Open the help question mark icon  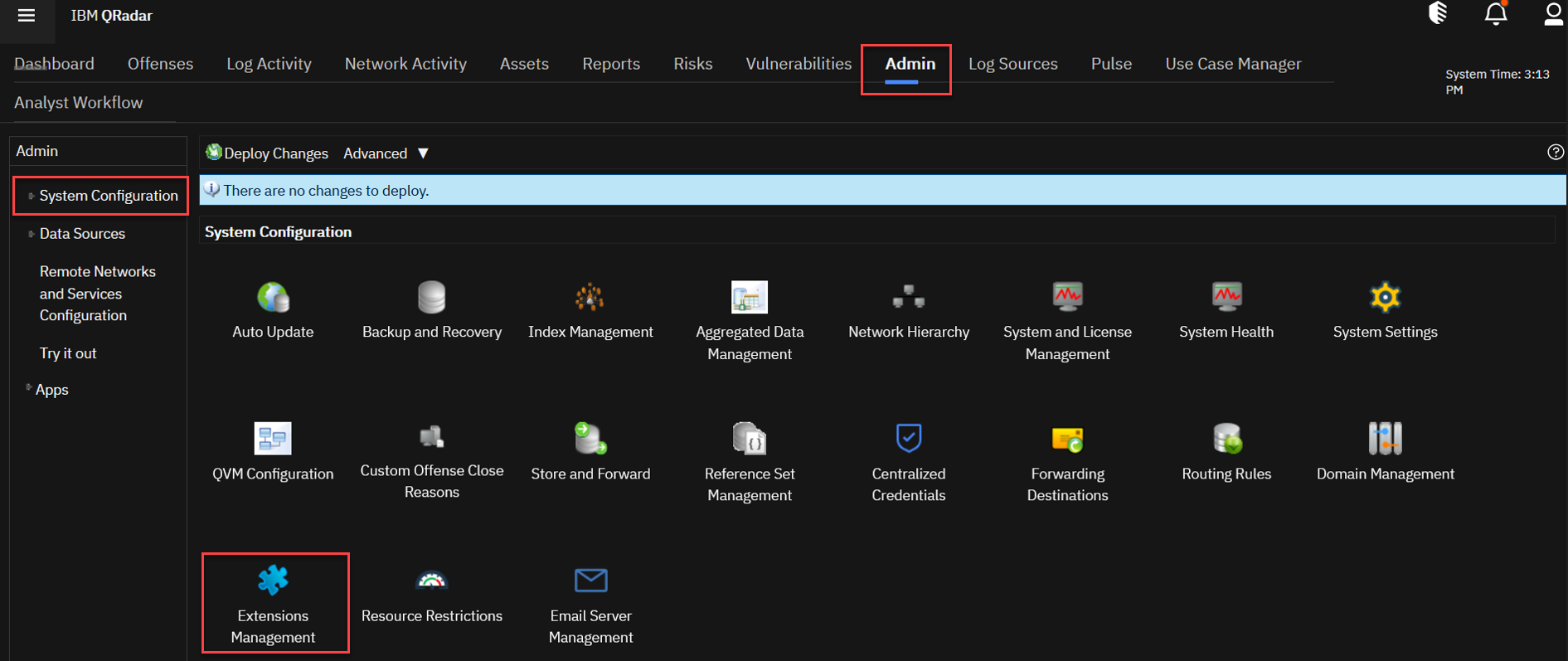point(1555,152)
